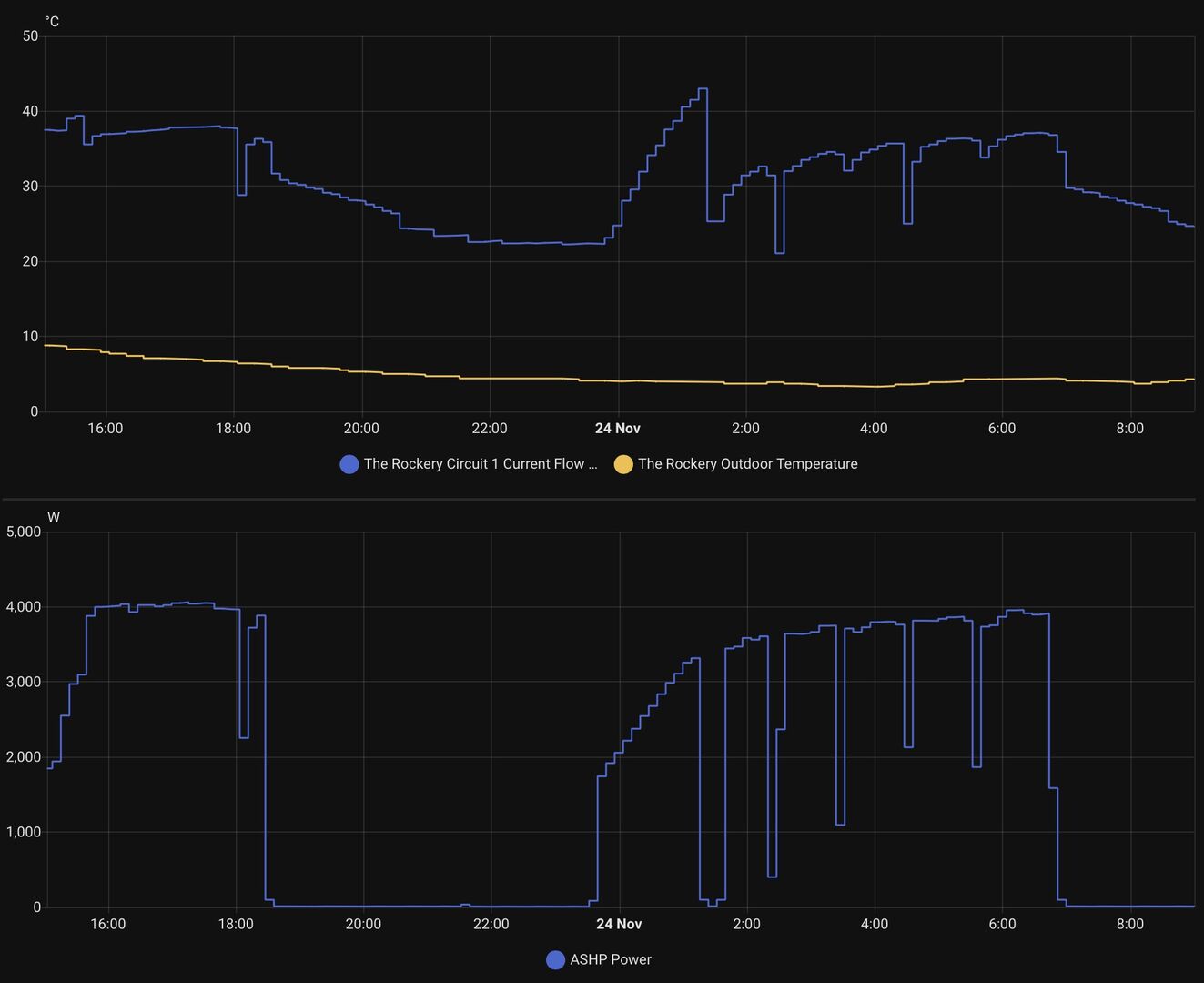Click the 2:00 tick on the temperature chart

pos(745,429)
